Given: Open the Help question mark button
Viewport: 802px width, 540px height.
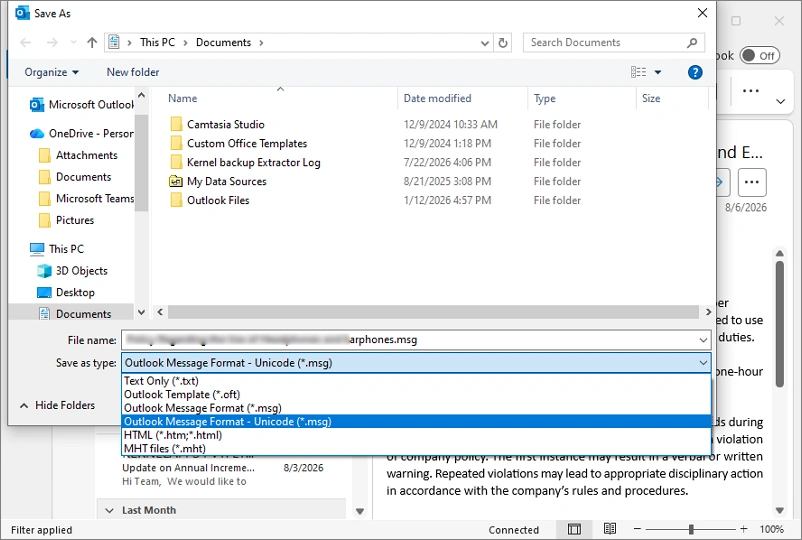Looking at the screenshot, I should 695,72.
